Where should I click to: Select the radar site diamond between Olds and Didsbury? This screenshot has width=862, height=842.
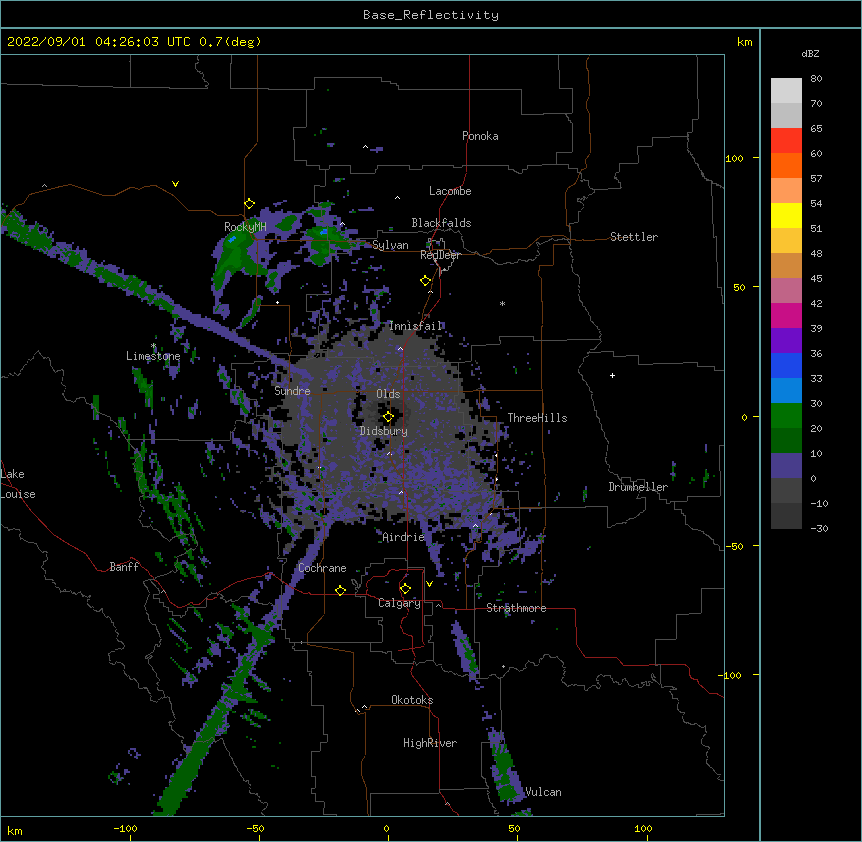[x=388, y=417]
